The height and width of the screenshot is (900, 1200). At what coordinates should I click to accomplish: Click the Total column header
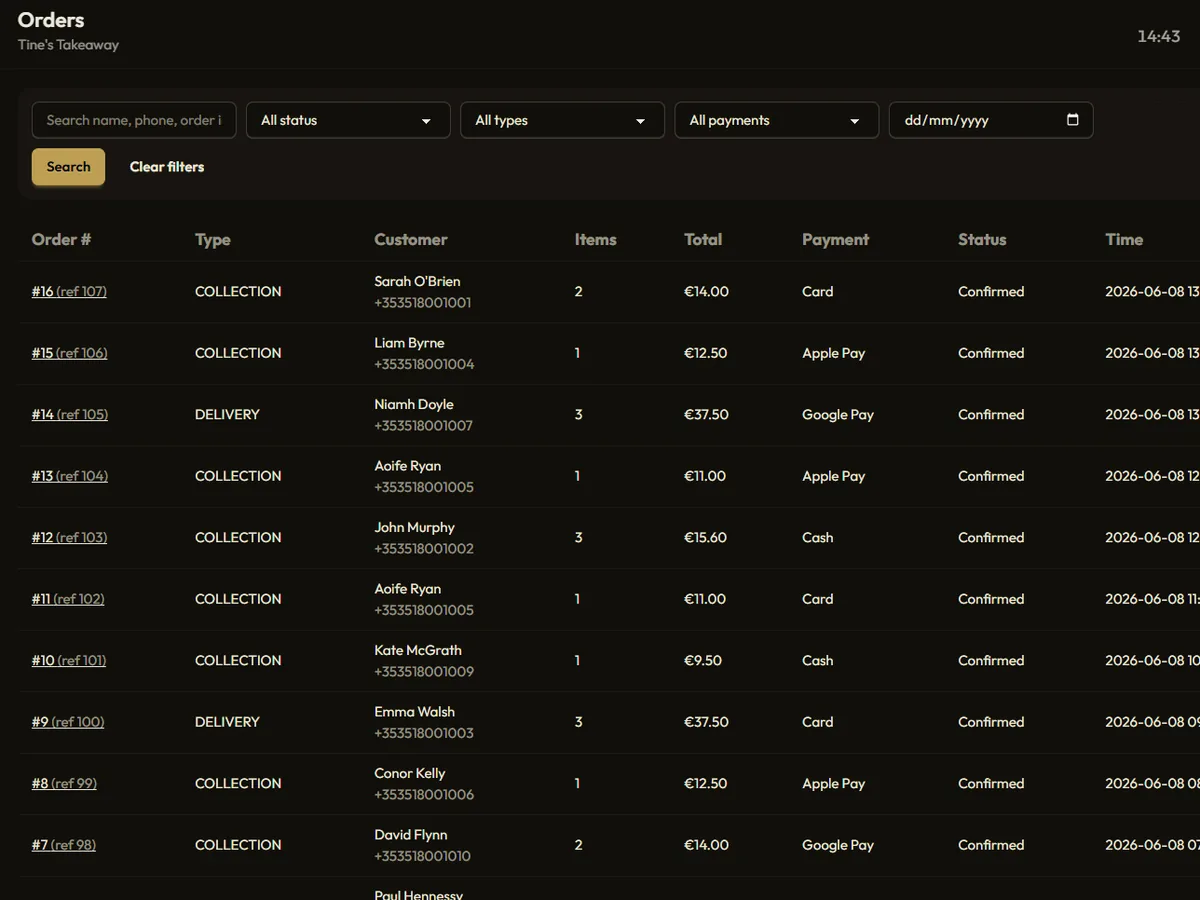pos(703,240)
